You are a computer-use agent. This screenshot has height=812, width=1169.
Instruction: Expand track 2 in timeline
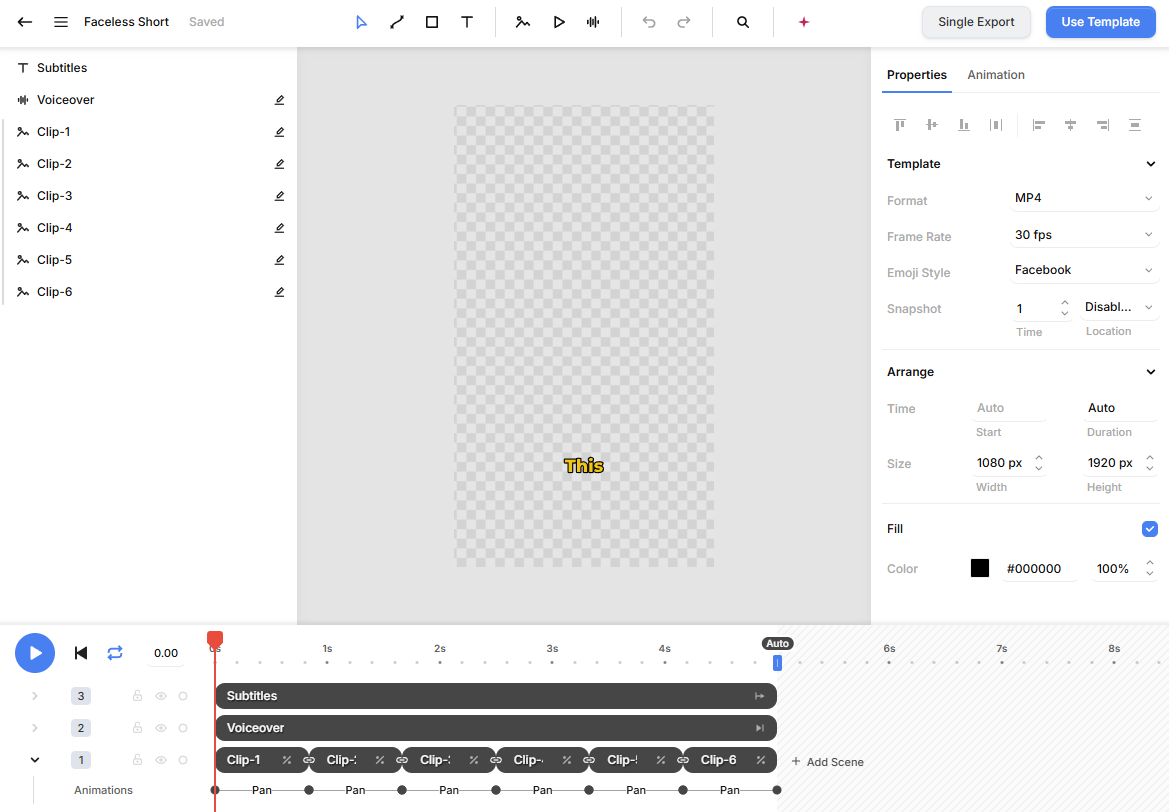[x=34, y=728]
